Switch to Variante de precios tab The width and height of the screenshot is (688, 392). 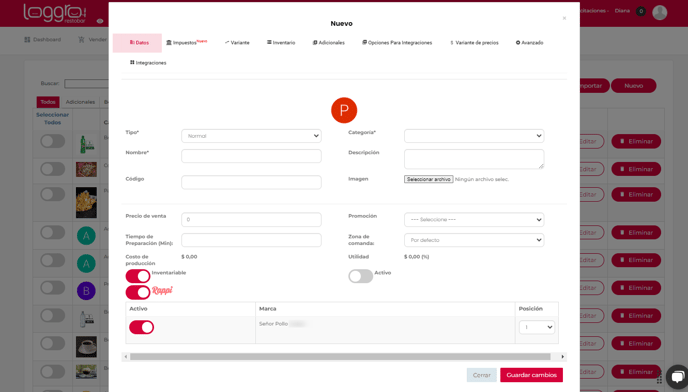click(474, 43)
